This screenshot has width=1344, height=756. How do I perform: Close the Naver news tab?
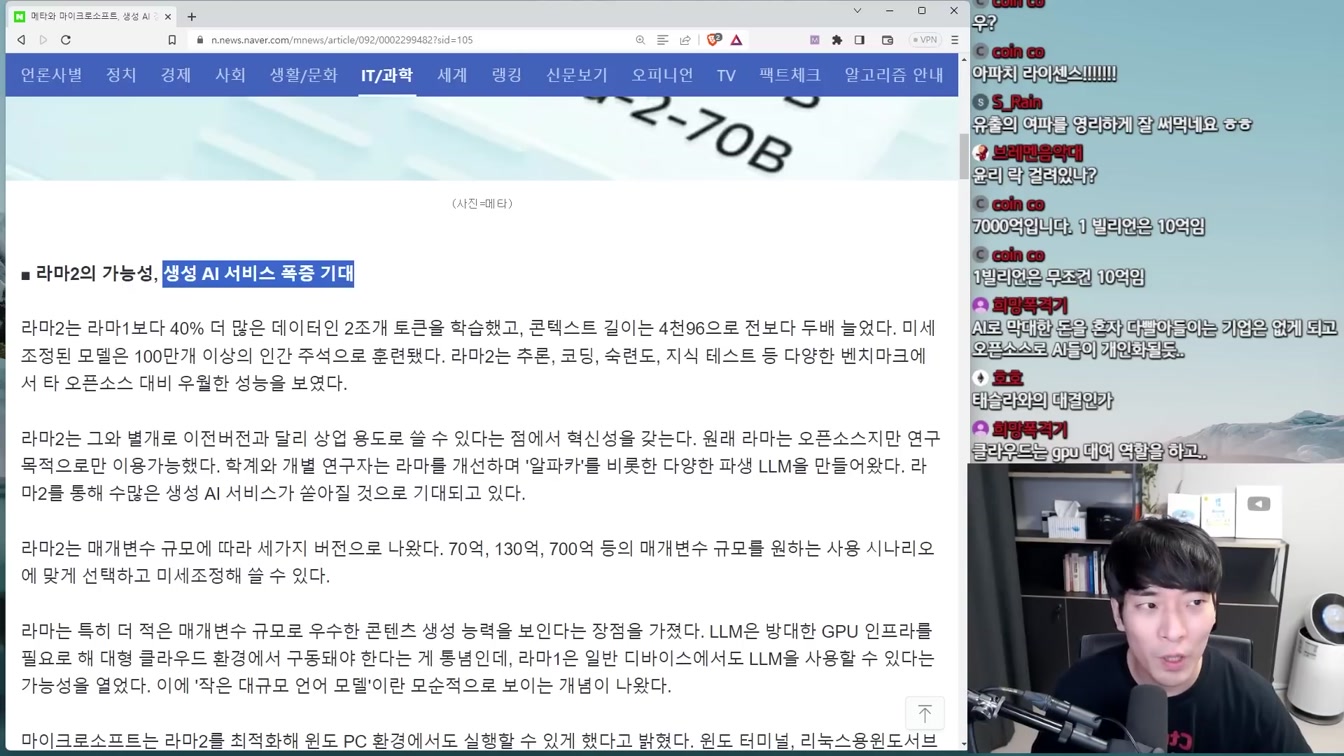(x=168, y=16)
